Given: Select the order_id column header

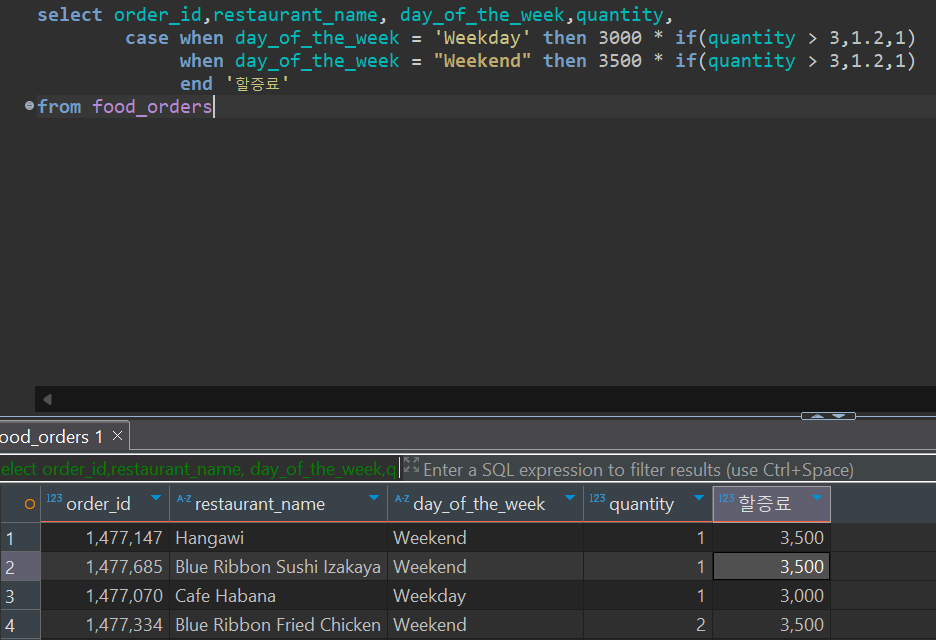Looking at the screenshot, I should 105,504.
